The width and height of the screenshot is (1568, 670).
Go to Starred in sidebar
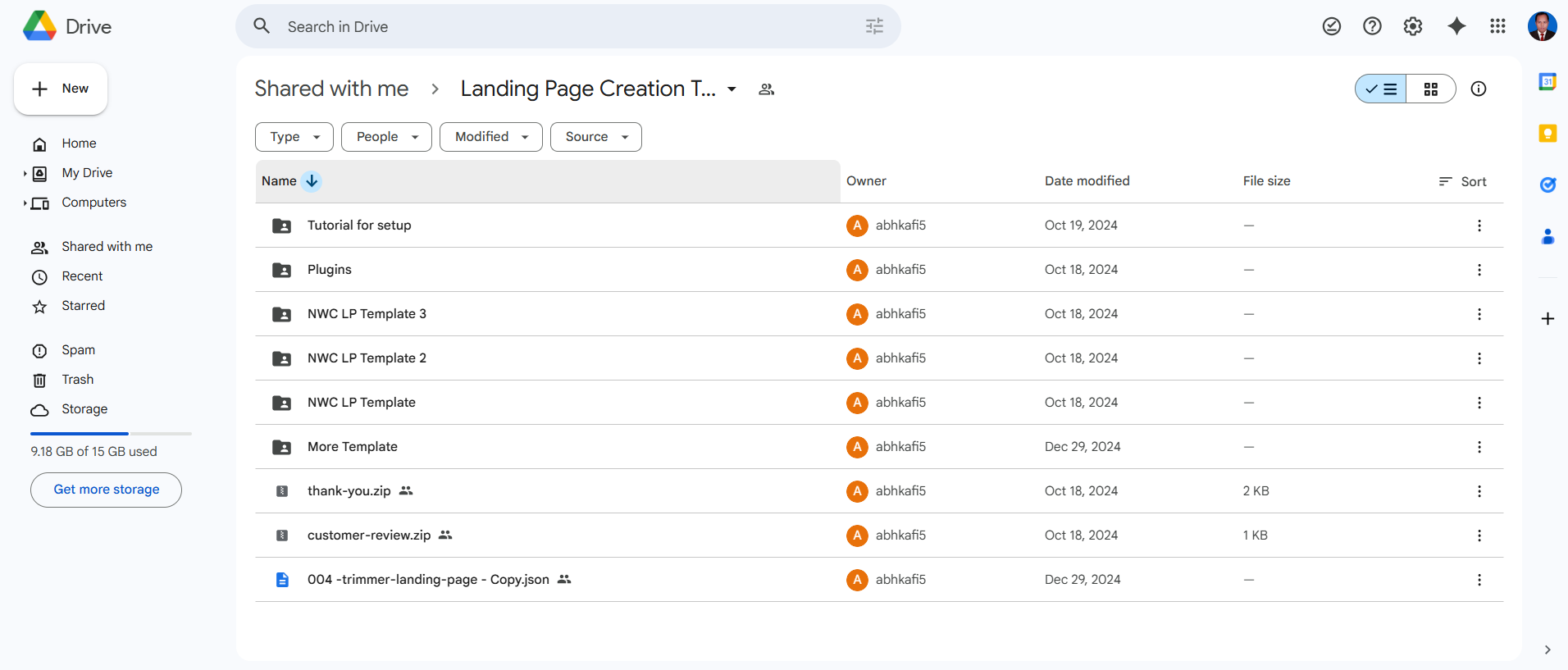tap(83, 306)
